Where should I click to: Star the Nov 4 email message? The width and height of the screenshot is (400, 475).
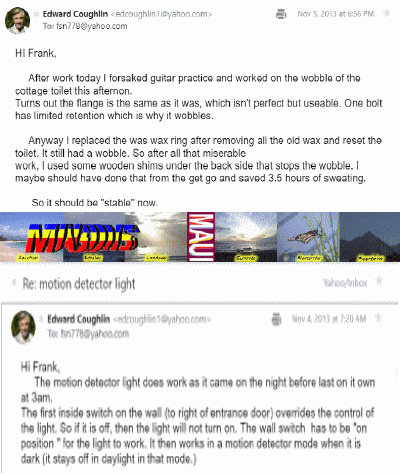click(x=378, y=318)
